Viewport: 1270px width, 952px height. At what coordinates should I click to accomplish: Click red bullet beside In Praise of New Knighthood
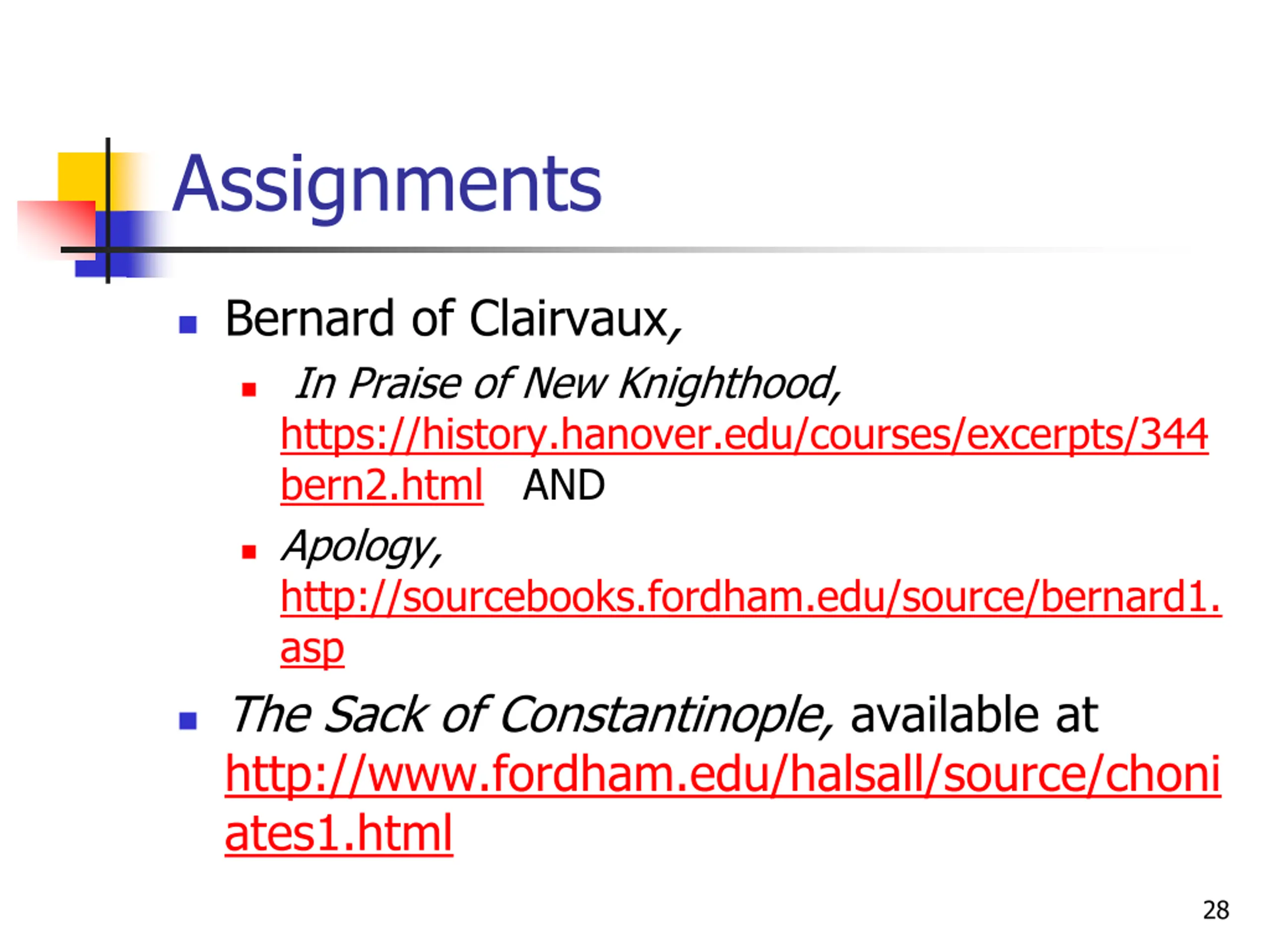(x=249, y=390)
